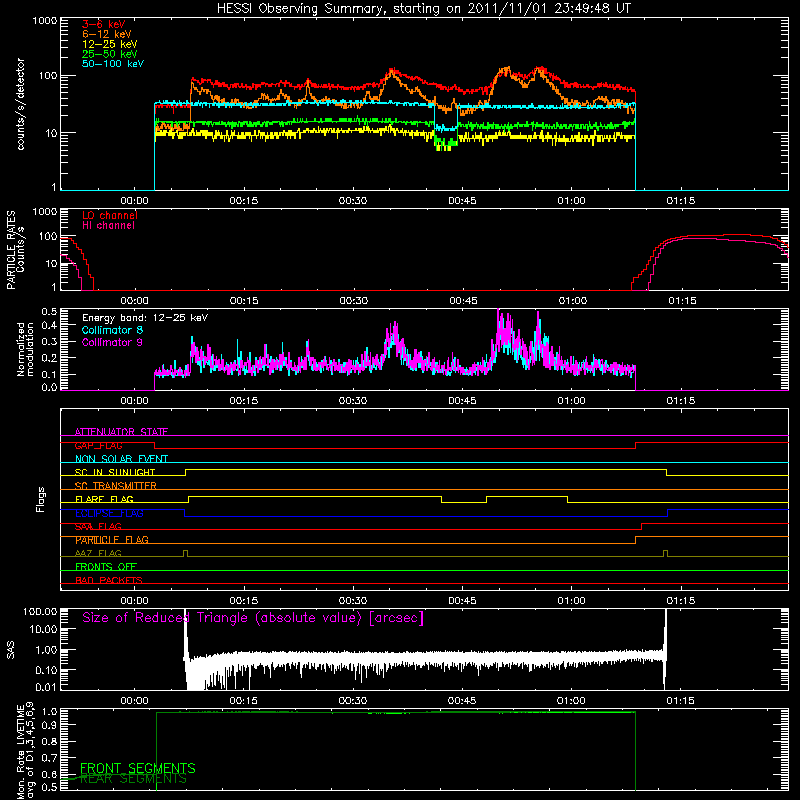Click the Collimator 8 legend label
Image resolution: width=800 pixels, height=800 pixels.
[x=112, y=330]
